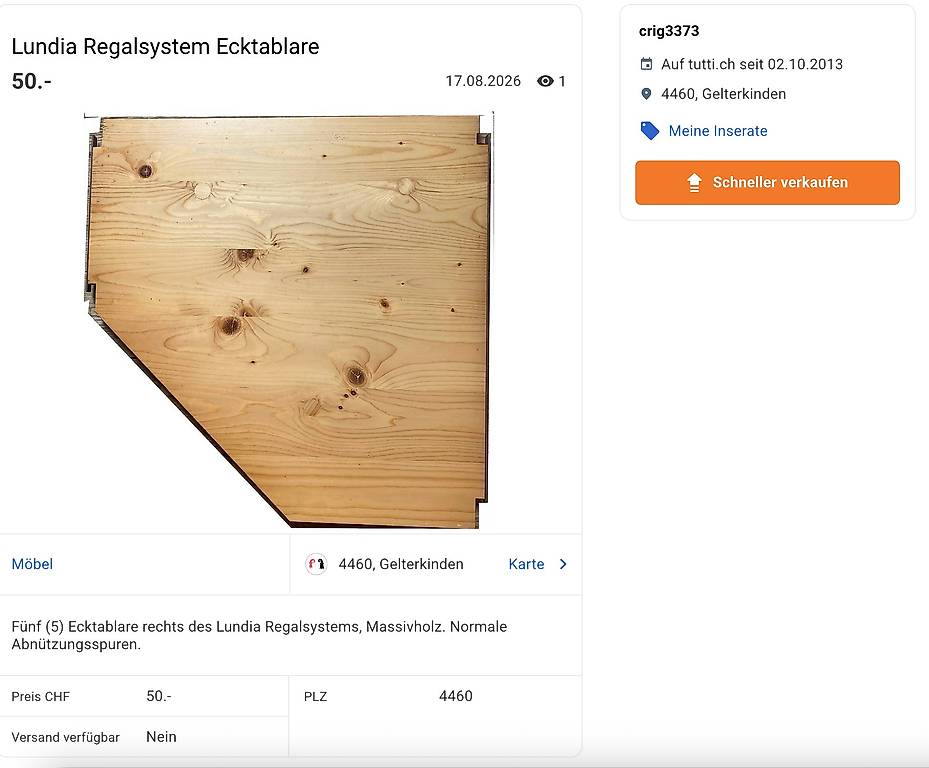
Task: Click the location pin icon in seller card
Action: point(646,94)
